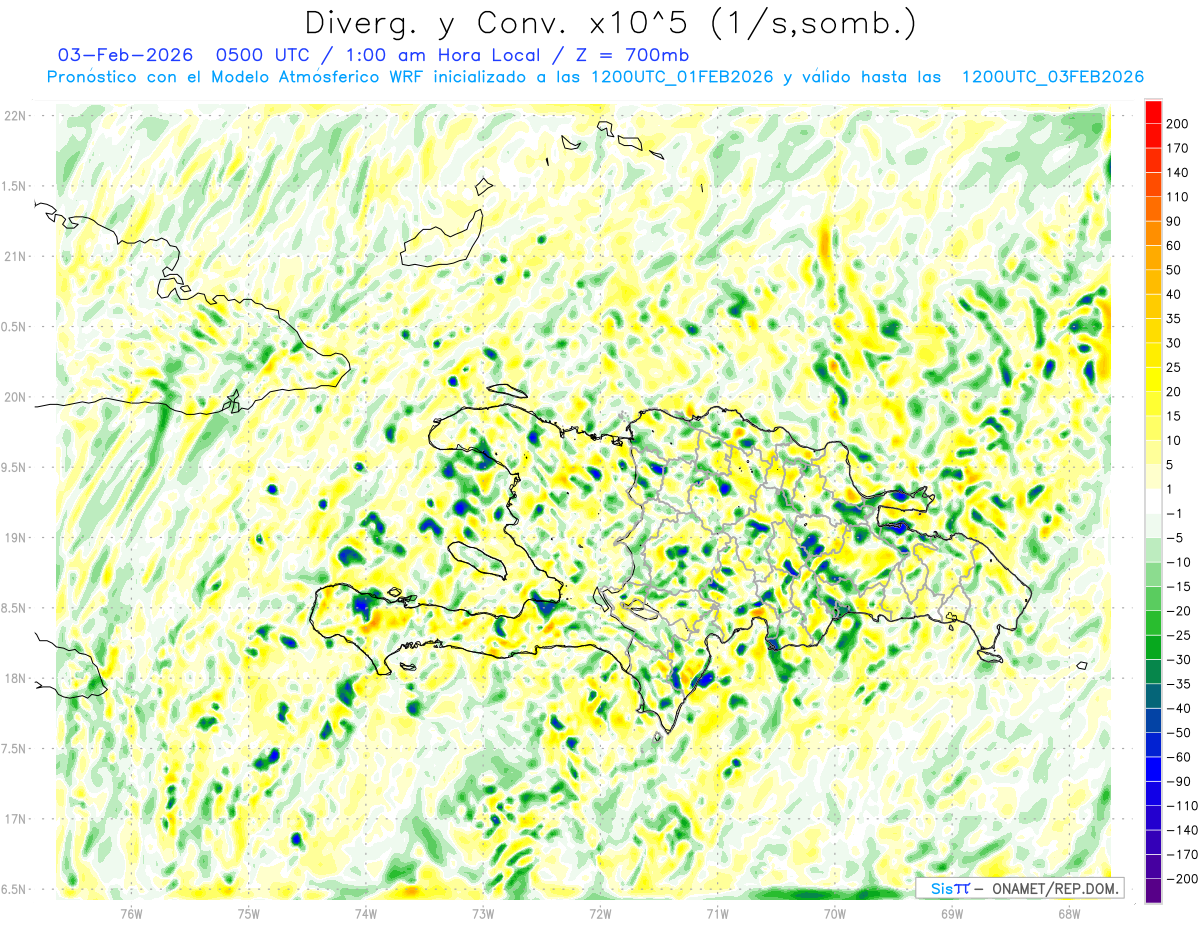The image size is (1200, 927).
Task: Click the "75W" longitude label
Action: coord(249,913)
